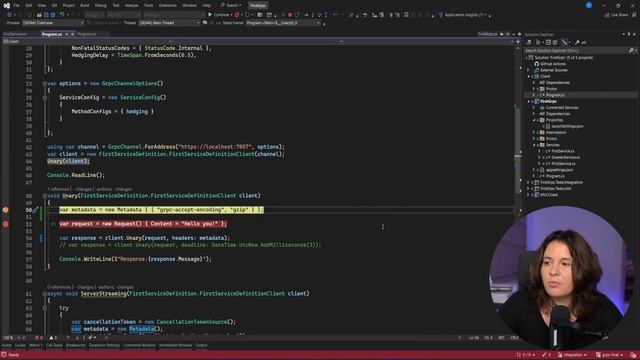Open the Process dropdown
The width and height of the screenshot is (640, 360).
point(53,23)
